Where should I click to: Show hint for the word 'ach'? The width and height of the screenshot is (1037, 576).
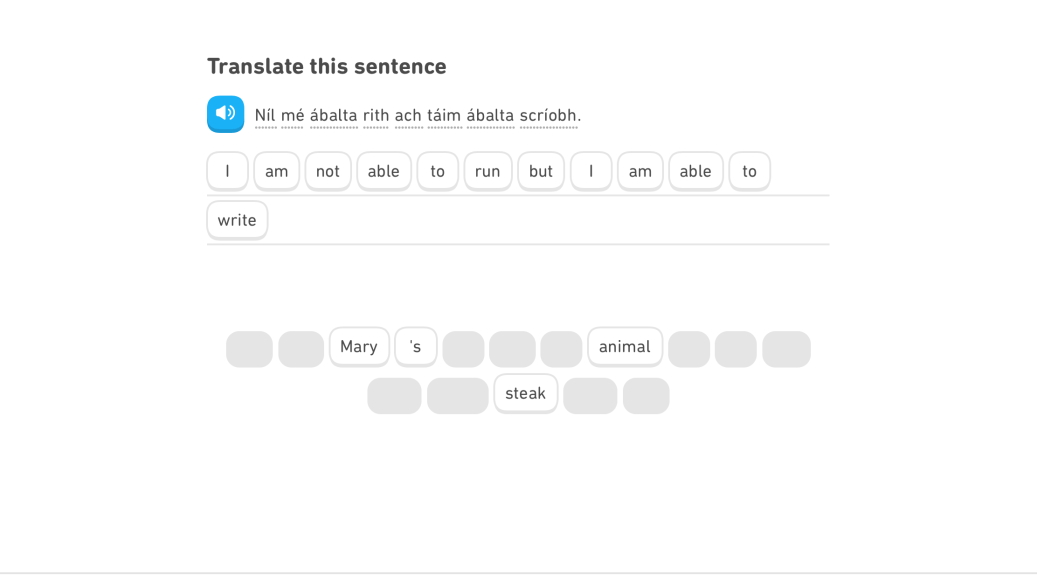click(x=408, y=115)
